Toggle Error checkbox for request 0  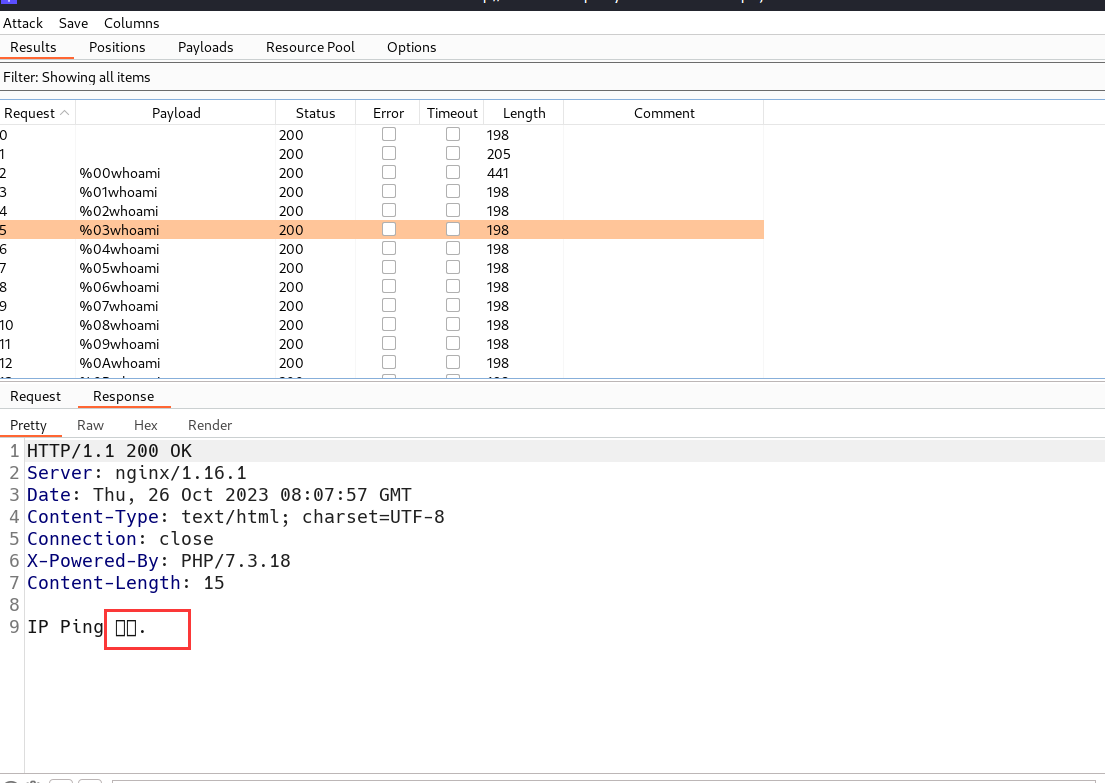pyautogui.click(x=389, y=134)
